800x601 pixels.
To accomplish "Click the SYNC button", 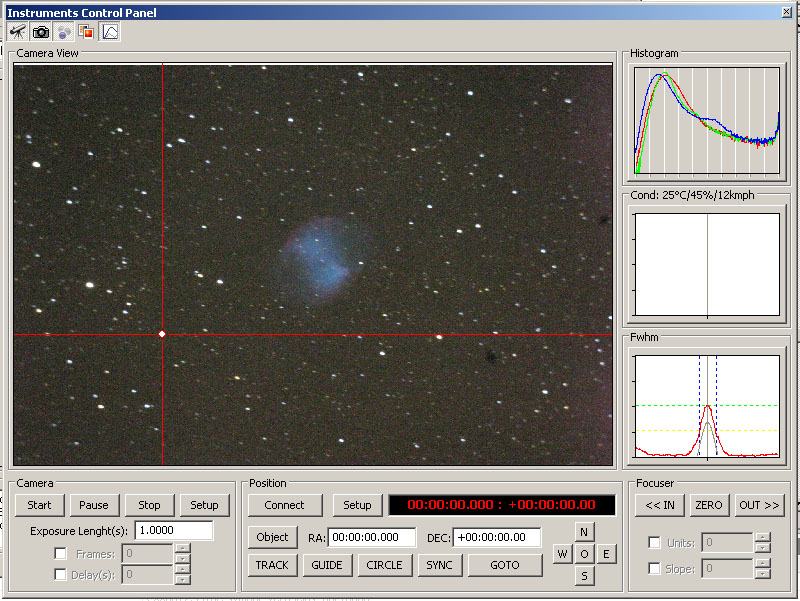I will tap(440, 565).
